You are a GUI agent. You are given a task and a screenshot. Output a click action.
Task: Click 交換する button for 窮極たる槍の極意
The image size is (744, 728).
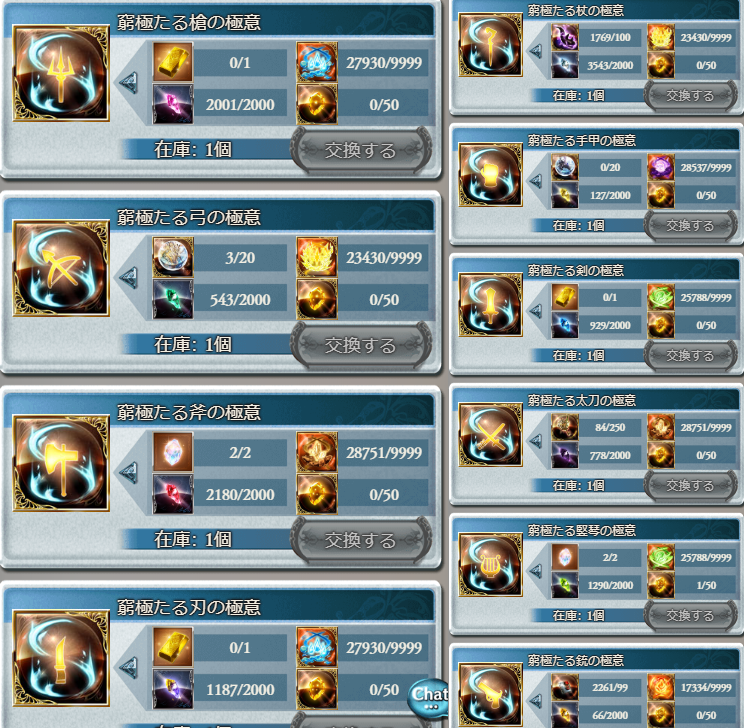click(x=361, y=150)
